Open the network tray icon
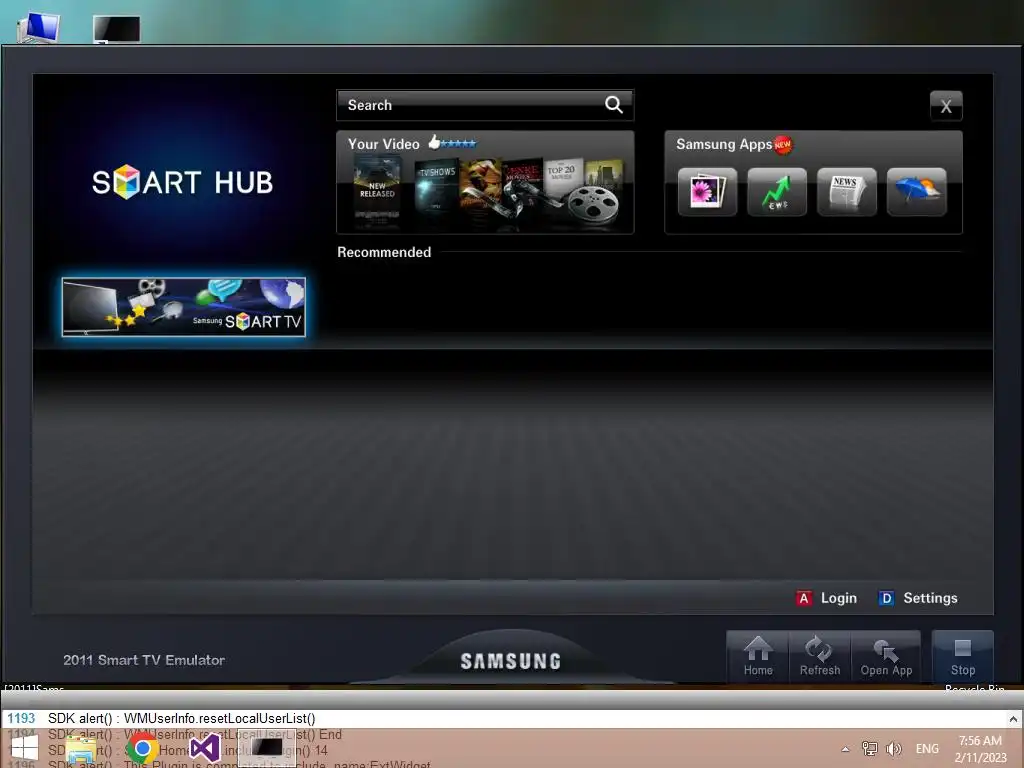Screen dimensions: 1024x768 [869, 748]
